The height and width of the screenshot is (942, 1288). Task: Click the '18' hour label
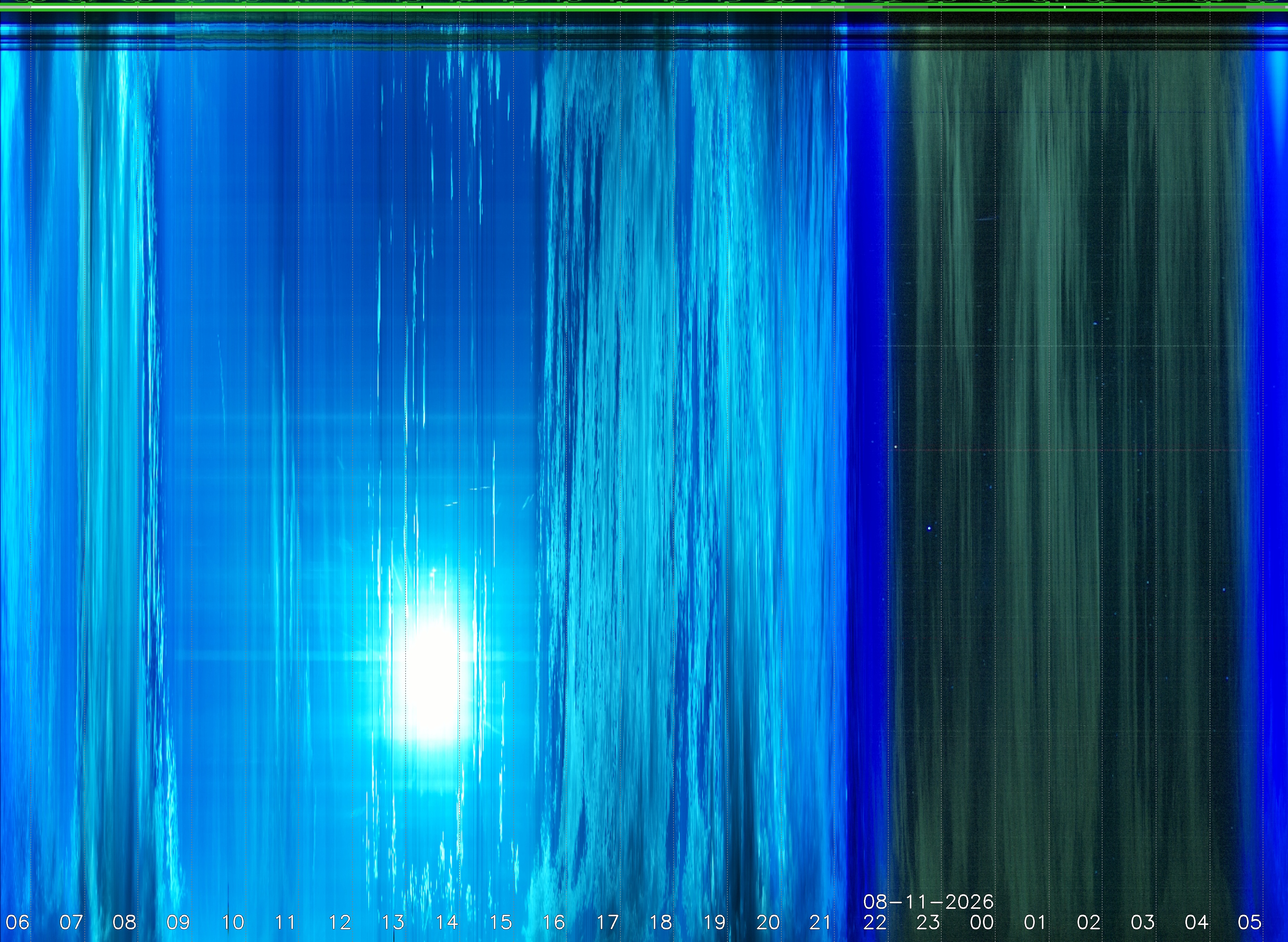tap(661, 922)
